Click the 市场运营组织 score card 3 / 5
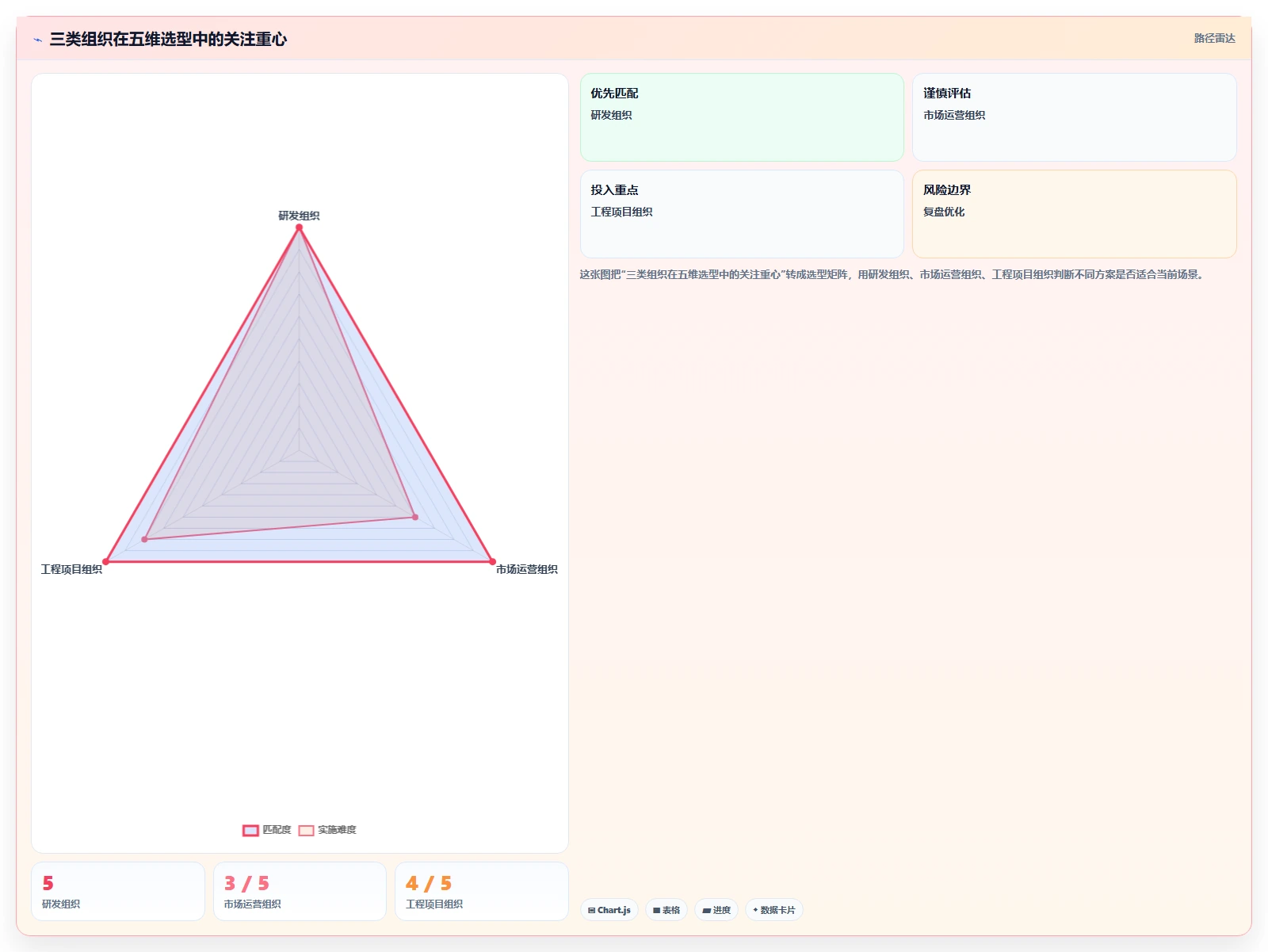Viewport: 1268px width, 952px height. (300, 891)
